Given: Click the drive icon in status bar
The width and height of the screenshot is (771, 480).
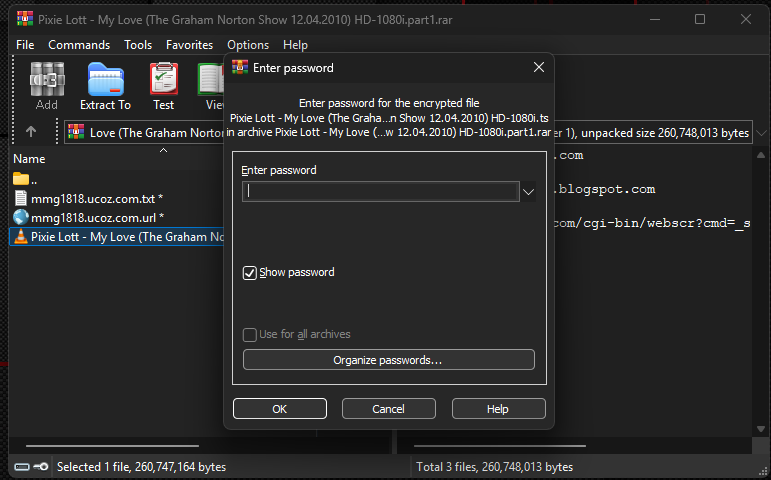Looking at the screenshot, I should 22,467.
